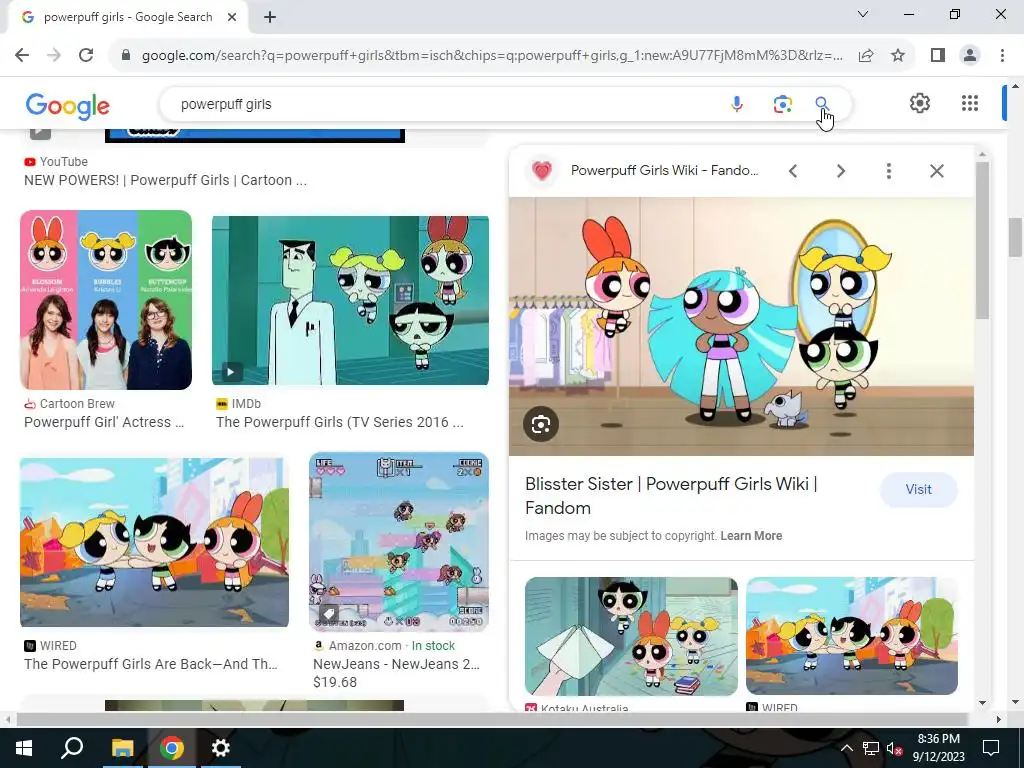
Task: Close the powerpuff girls tab
Action: [x=232, y=18]
